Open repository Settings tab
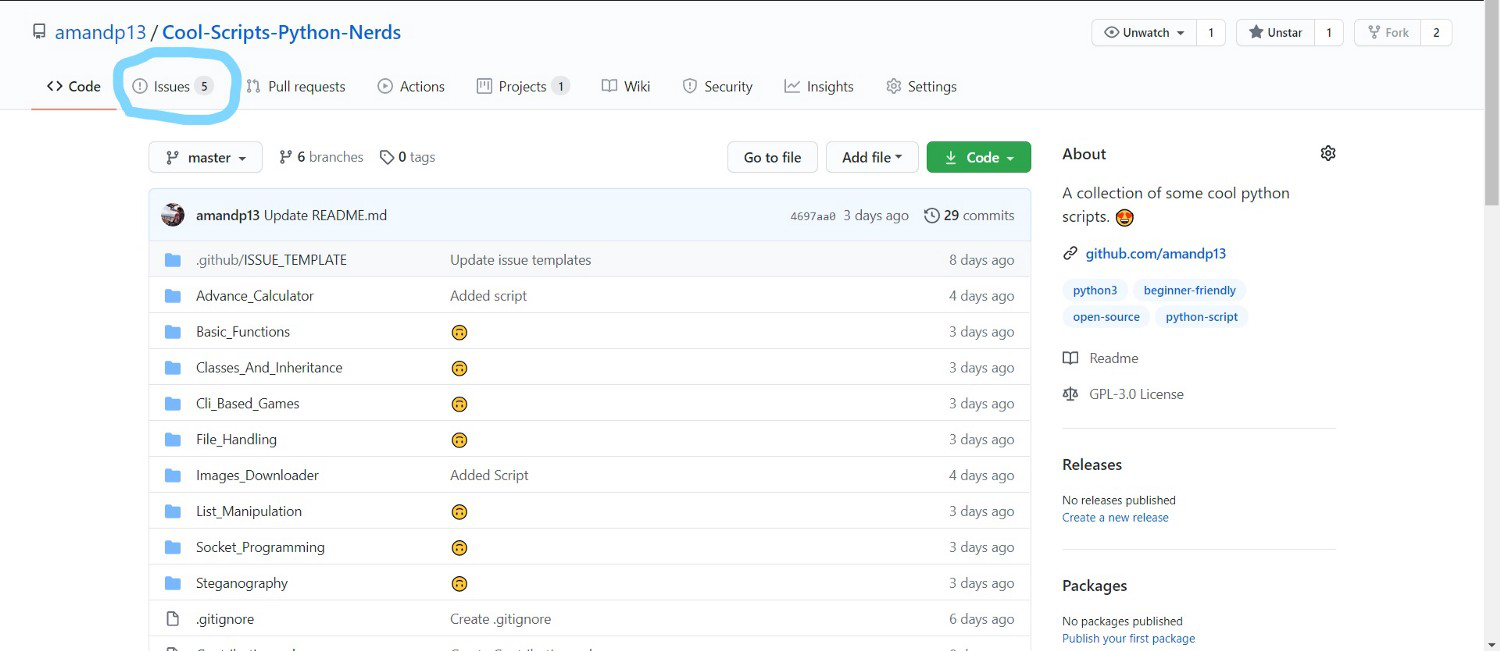Viewport: 1500px width, 651px height. click(921, 86)
